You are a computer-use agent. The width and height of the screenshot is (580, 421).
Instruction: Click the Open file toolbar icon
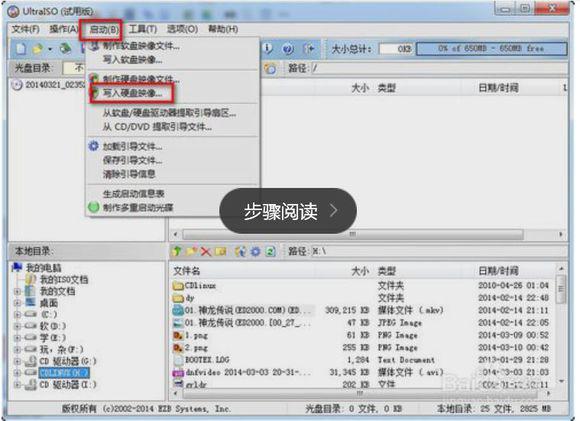pos(37,49)
